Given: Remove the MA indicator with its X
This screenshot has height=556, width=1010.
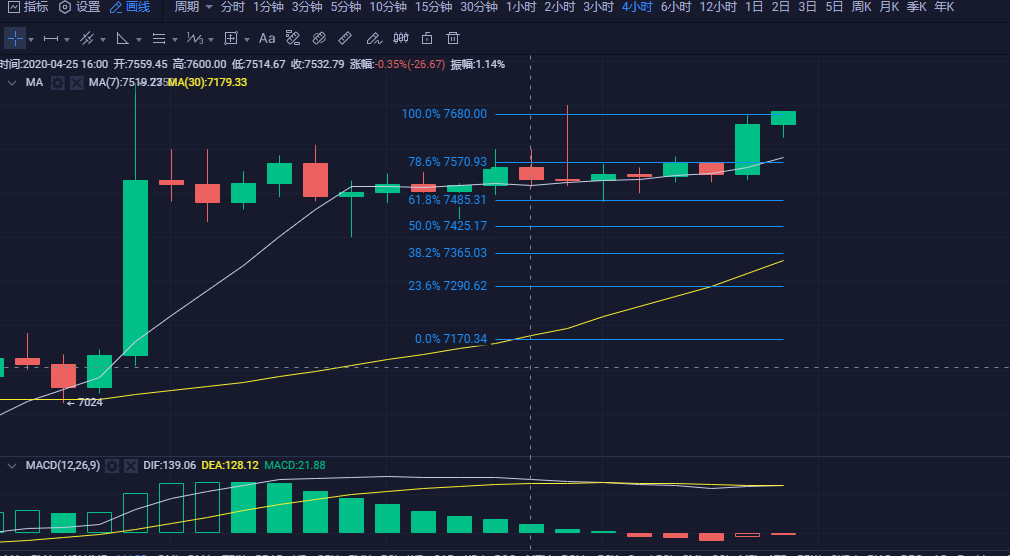Looking at the screenshot, I should click(x=77, y=82).
